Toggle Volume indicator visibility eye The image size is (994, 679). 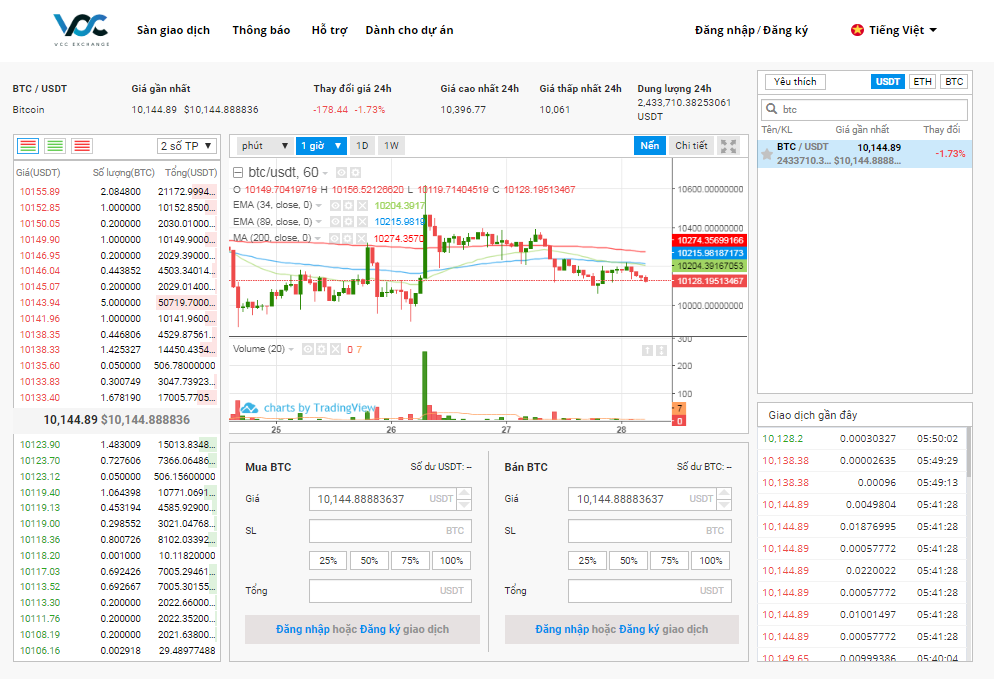tap(307, 349)
